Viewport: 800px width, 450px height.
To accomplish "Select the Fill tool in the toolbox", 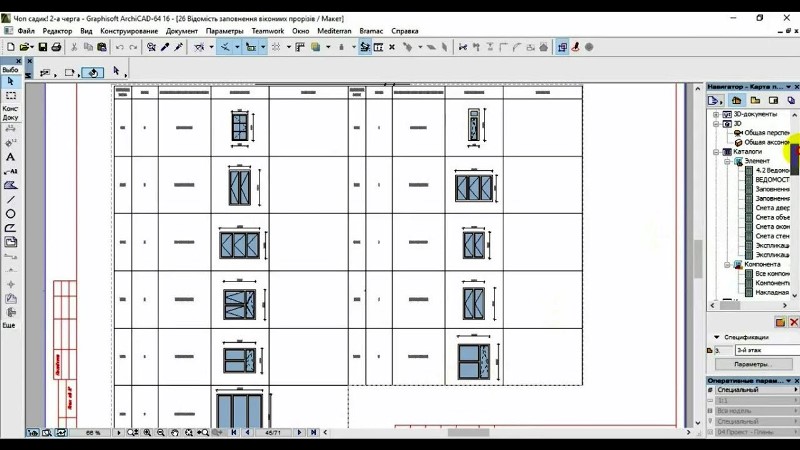I will [x=10, y=185].
